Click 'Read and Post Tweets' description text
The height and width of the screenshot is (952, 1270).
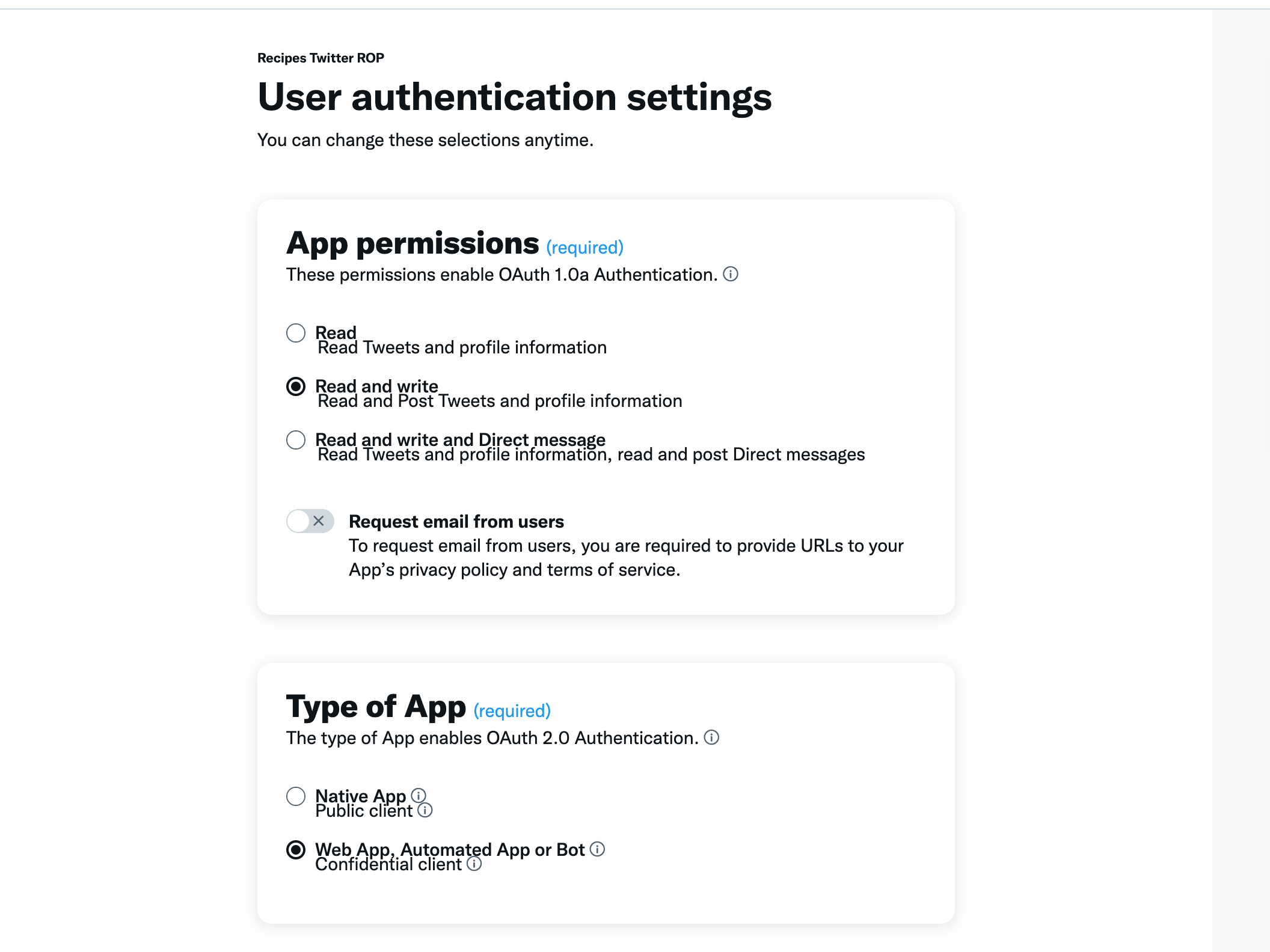tap(500, 401)
